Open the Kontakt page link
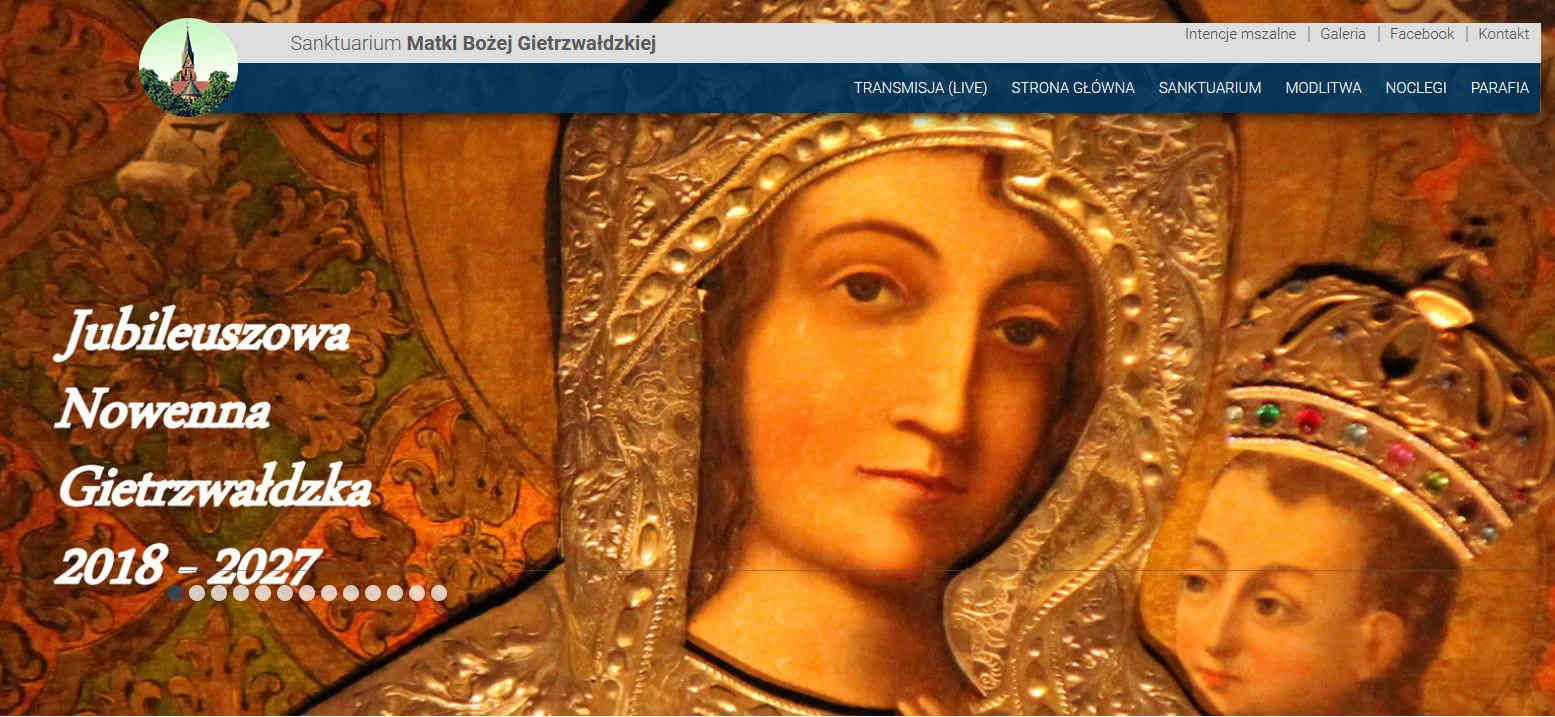The image size is (1555, 717). [x=1503, y=34]
